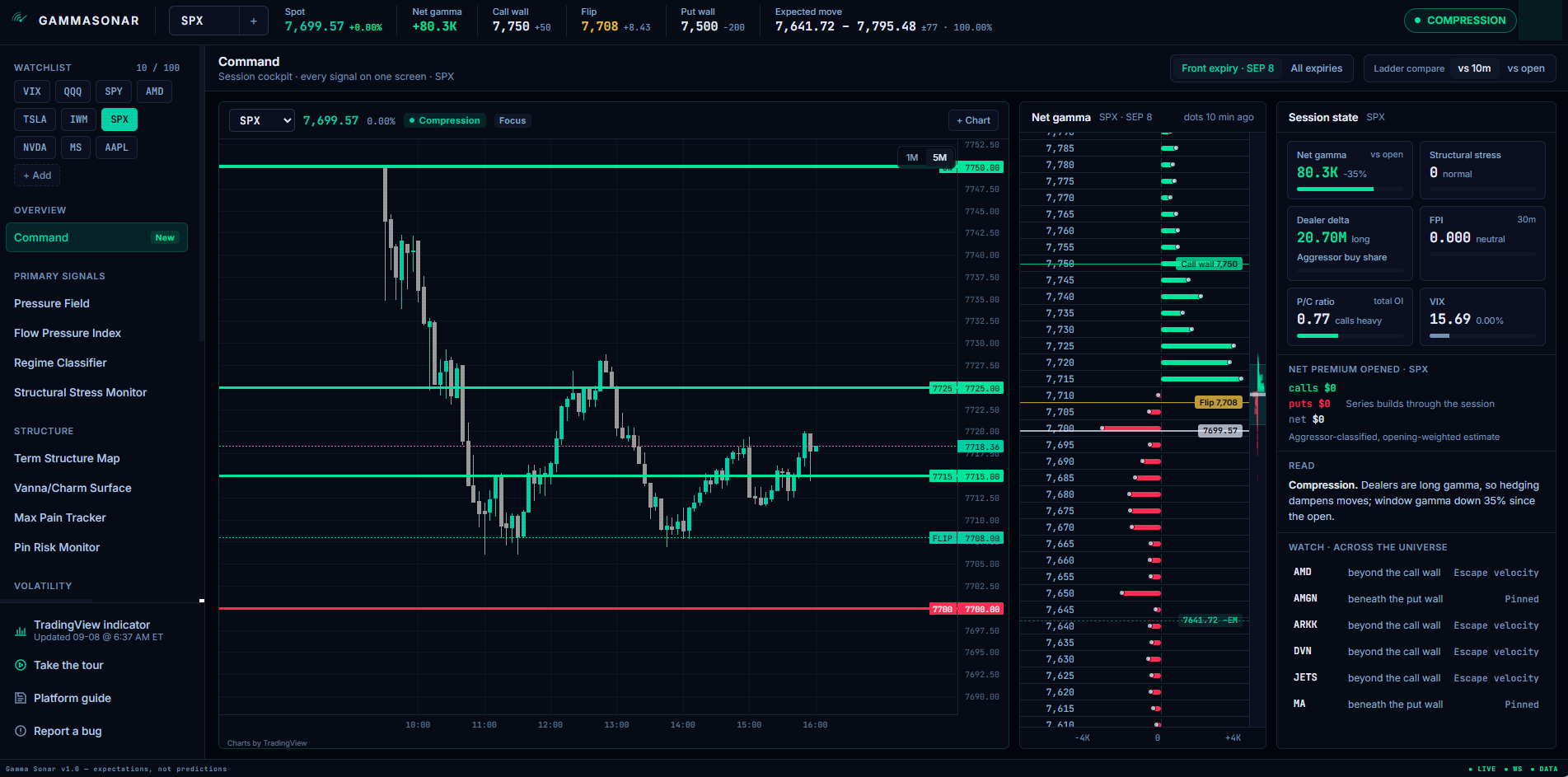Screen dimensions: 1568x777
Task: Click the TradingView indicator link
Action: [91, 625]
